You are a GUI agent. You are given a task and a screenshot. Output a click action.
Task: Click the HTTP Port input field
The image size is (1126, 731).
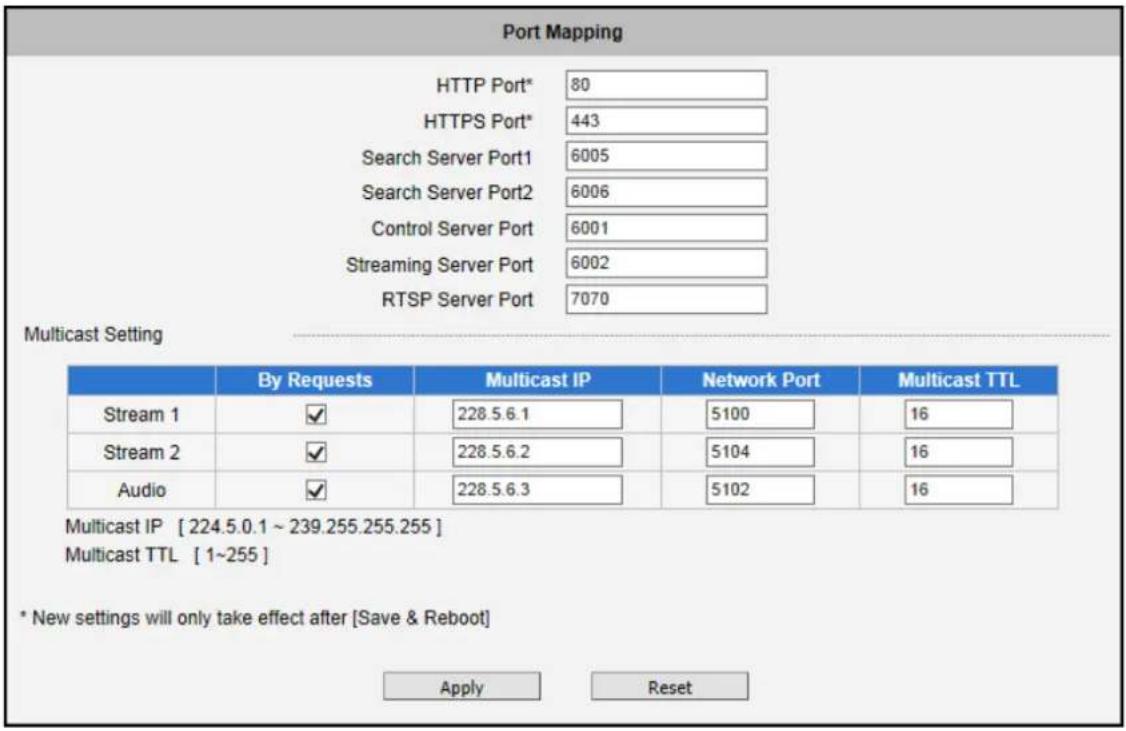[666, 85]
